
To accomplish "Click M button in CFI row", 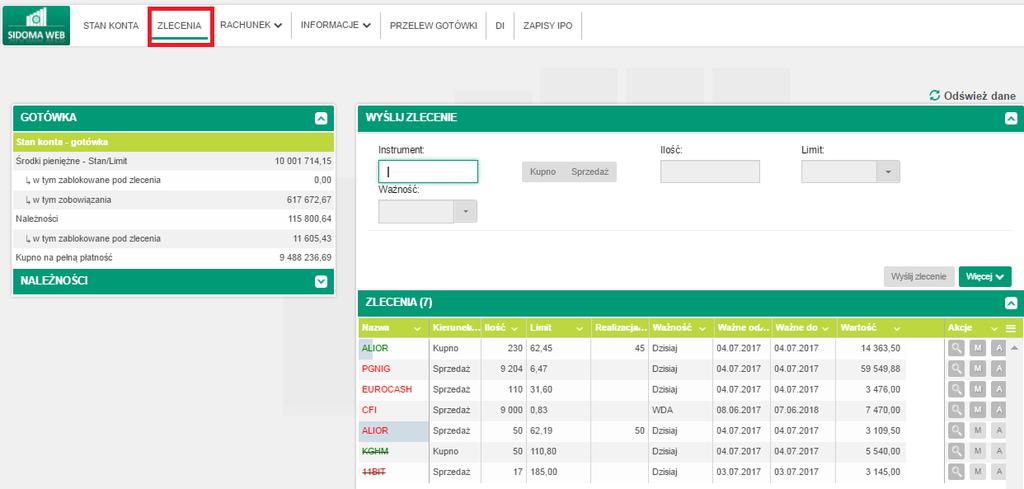I will (978, 410).
